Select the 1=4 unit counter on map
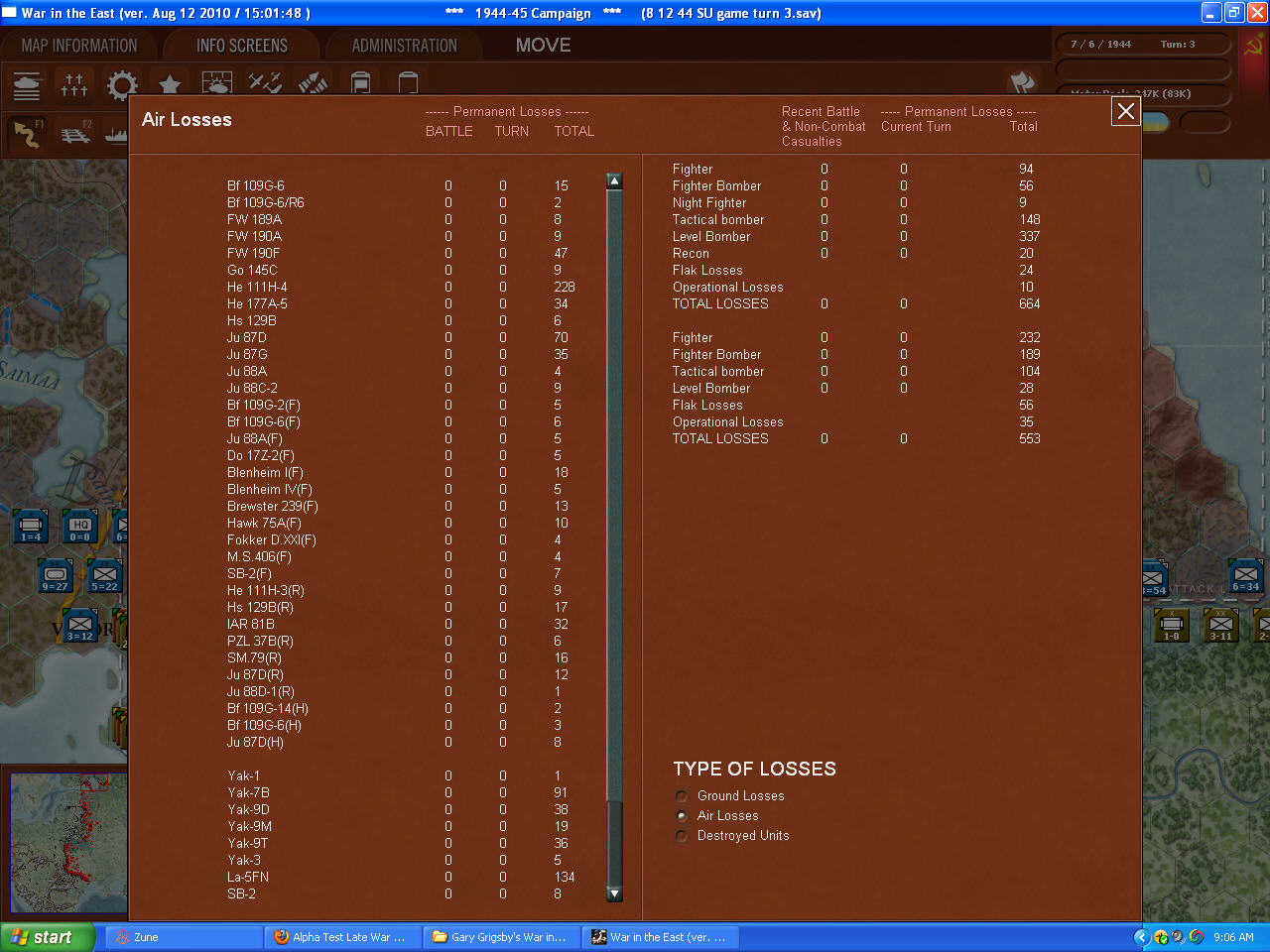Image resolution: width=1270 pixels, height=952 pixels. pos(31,527)
